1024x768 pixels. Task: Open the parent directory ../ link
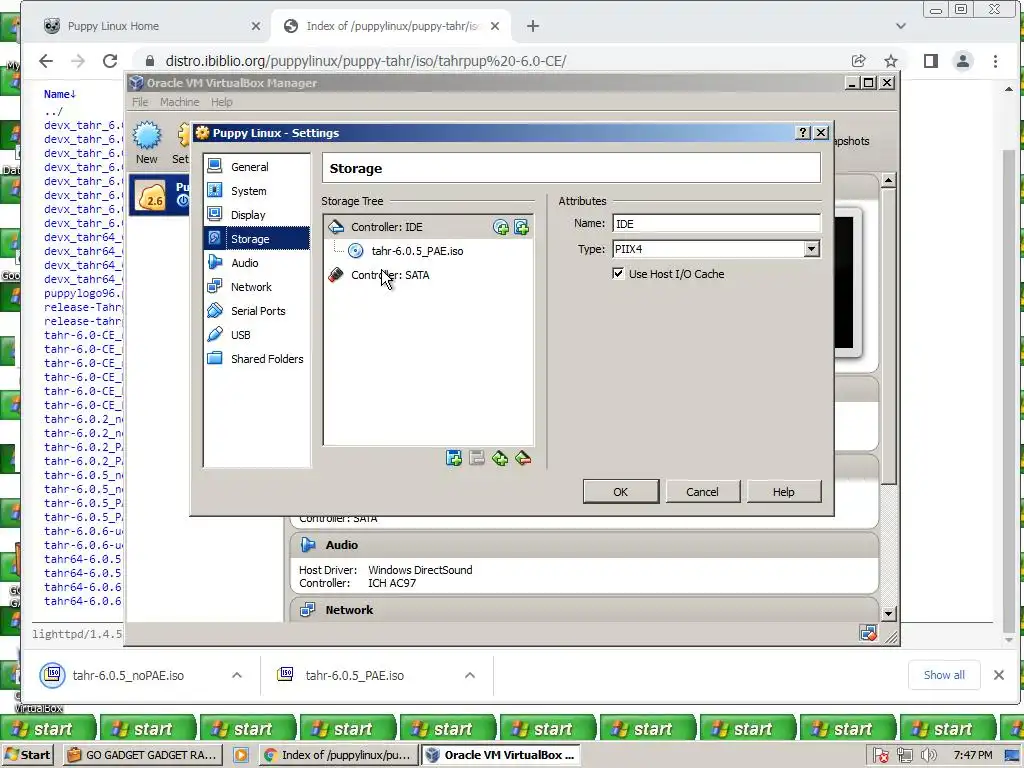(x=54, y=111)
